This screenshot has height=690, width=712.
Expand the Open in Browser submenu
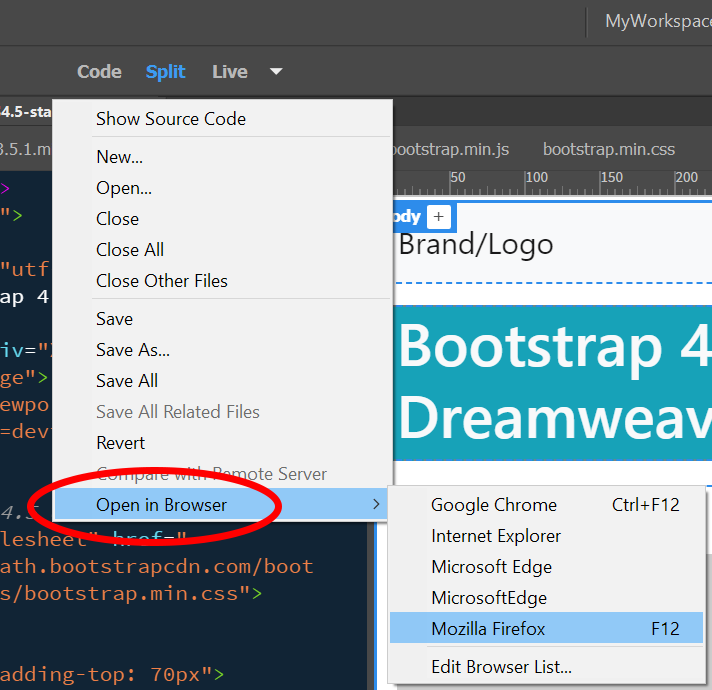[x=221, y=504]
